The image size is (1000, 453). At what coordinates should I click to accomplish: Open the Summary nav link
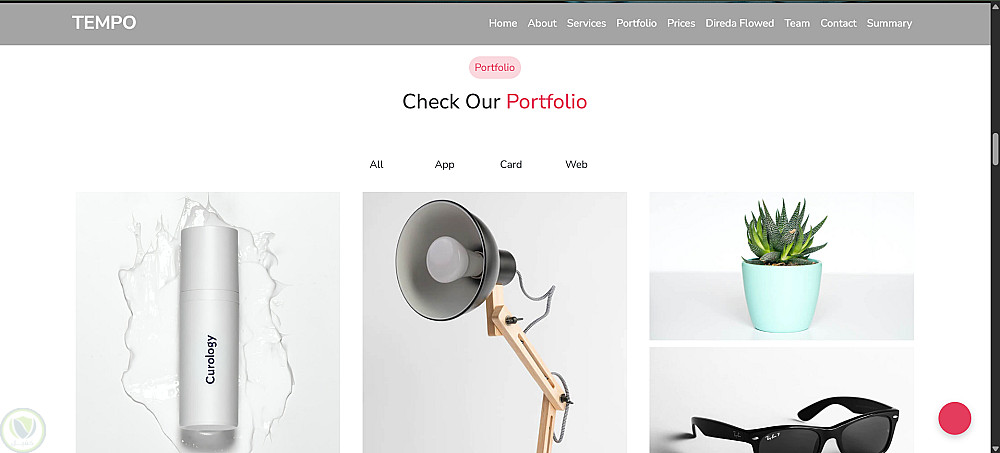pyautogui.click(x=889, y=23)
